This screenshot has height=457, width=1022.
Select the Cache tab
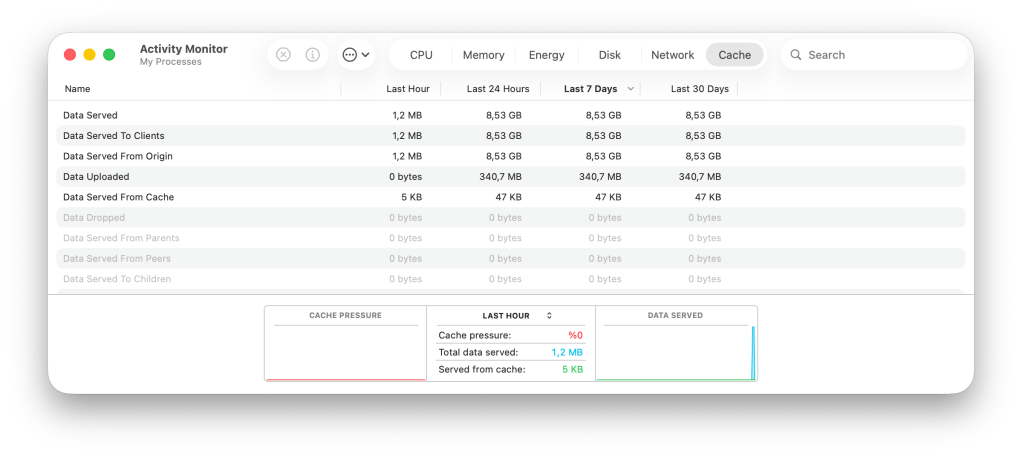(x=734, y=55)
